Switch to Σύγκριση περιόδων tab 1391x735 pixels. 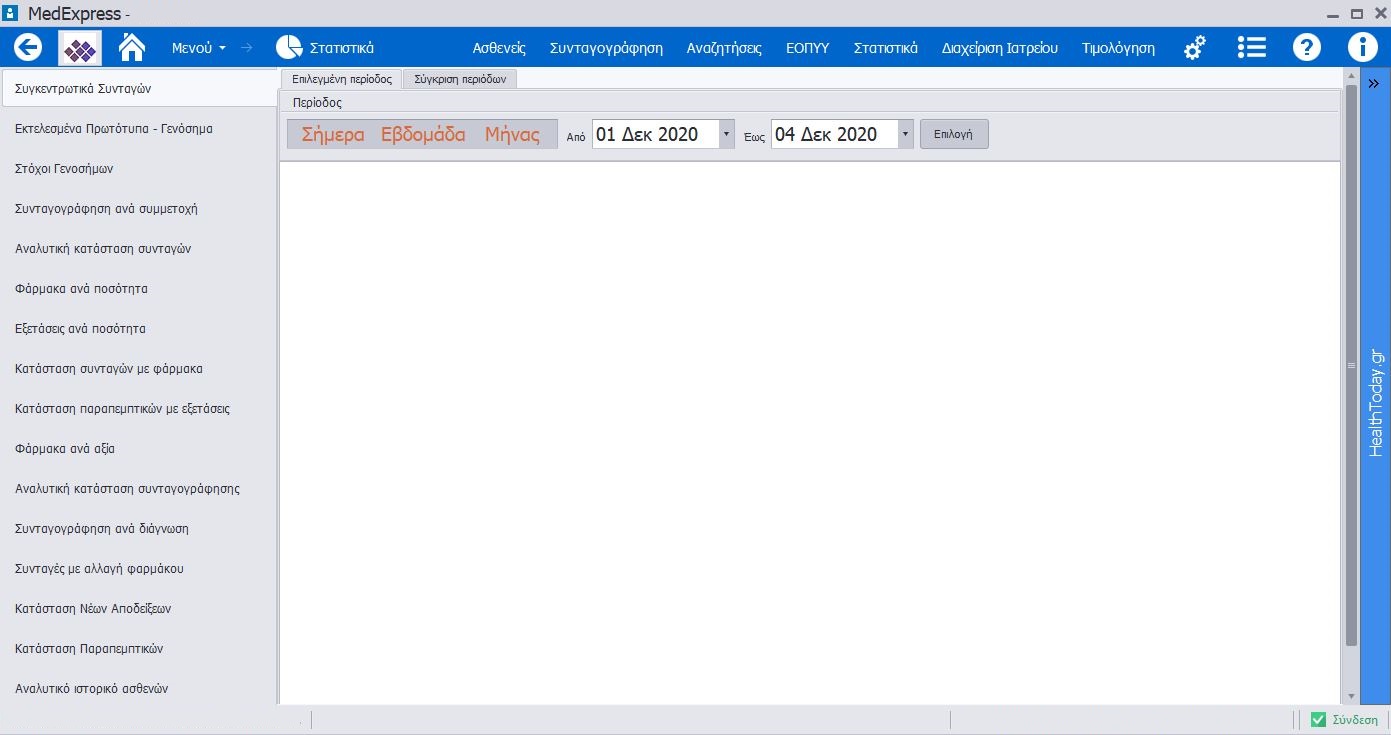pos(460,79)
